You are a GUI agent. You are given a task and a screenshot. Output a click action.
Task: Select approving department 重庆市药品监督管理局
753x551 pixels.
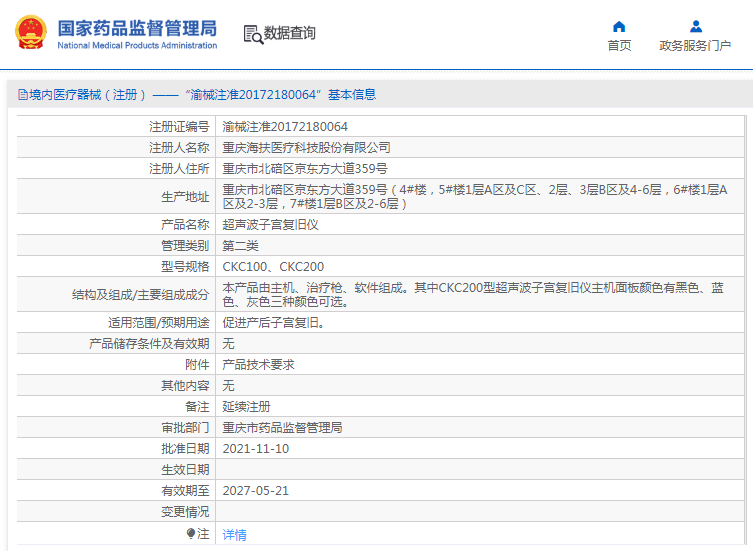click(x=282, y=428)
